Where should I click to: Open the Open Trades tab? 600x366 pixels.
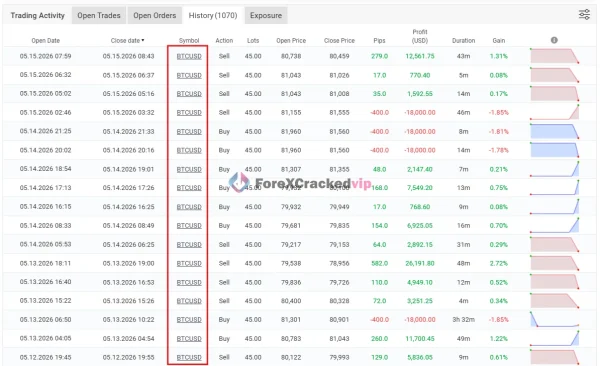point(99,15)
